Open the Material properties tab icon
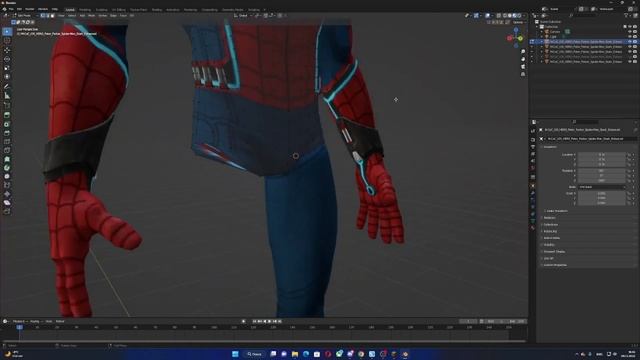 tap(533, 228)
